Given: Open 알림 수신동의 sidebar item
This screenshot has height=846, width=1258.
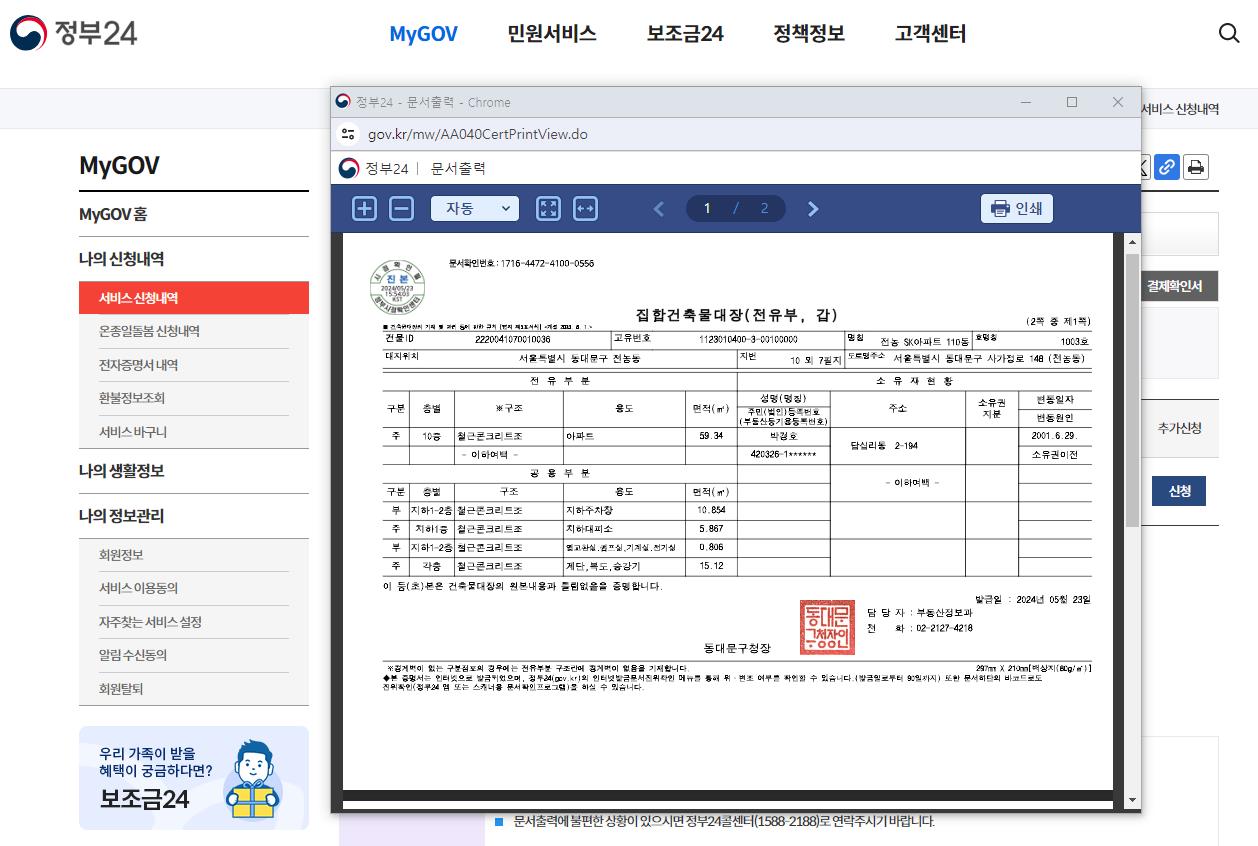Looking at the screenshot, I should point(133,655).
